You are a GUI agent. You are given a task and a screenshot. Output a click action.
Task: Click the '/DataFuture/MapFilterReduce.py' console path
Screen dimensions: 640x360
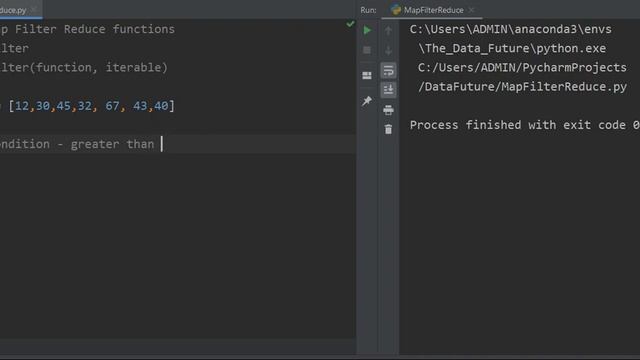[522, 87]
